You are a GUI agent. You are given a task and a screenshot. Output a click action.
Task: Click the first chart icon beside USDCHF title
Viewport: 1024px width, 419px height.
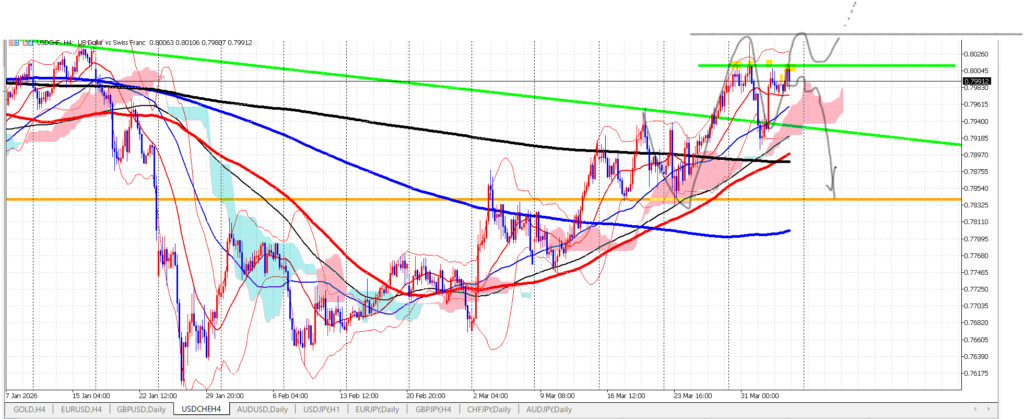tap(10, 42)
